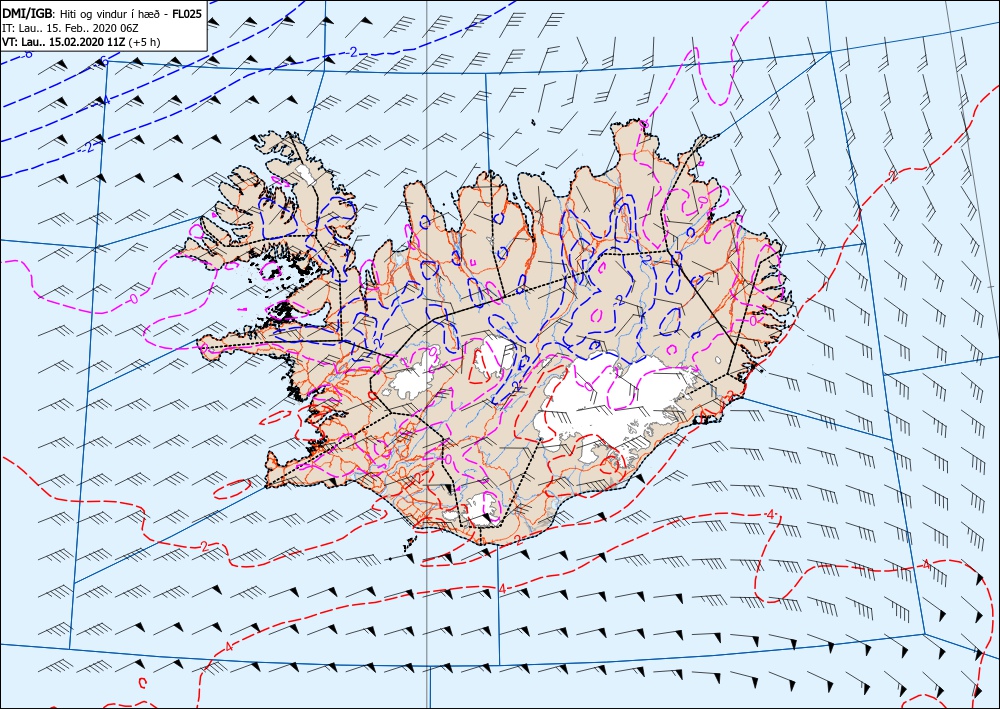Screen dimensions: 1000x709
Task: Click the 'VT: Lau.. 15.02.2020 11Z' valid time
Action: point(64,42)
